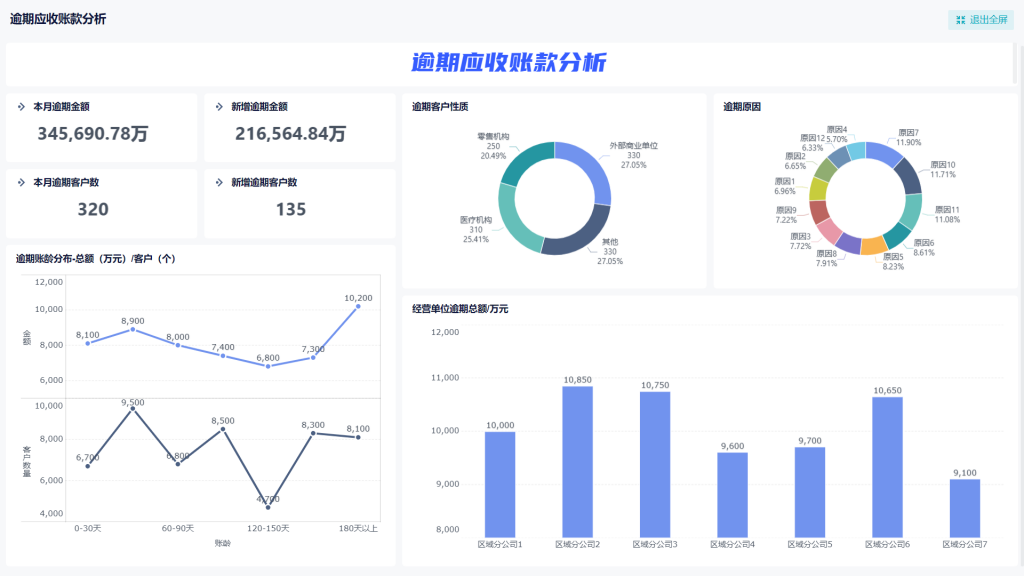Click the arrow icon beside 本月逾期客户数

coord(21,182)
